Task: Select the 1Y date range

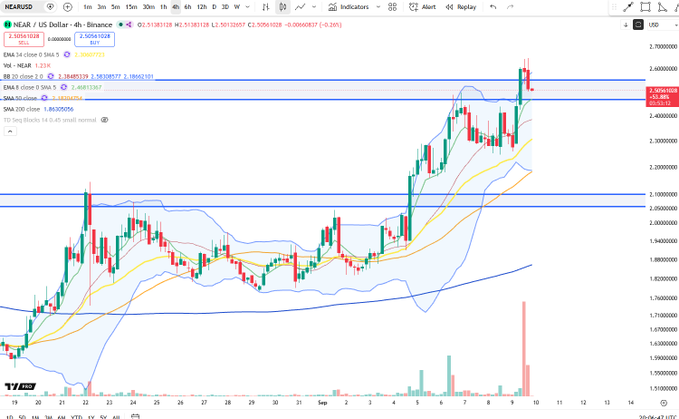Action: point(91,417)
